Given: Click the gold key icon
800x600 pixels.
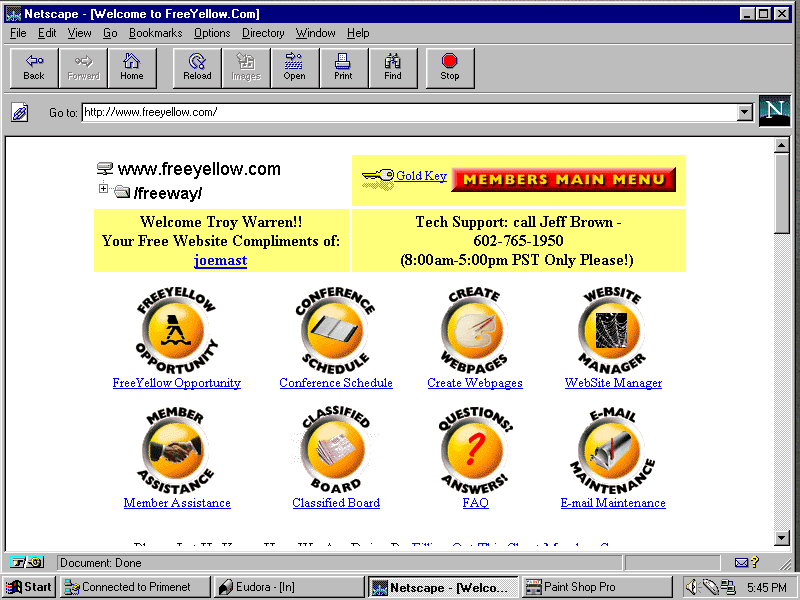Looking at the screenshot, I should [378, 179].
